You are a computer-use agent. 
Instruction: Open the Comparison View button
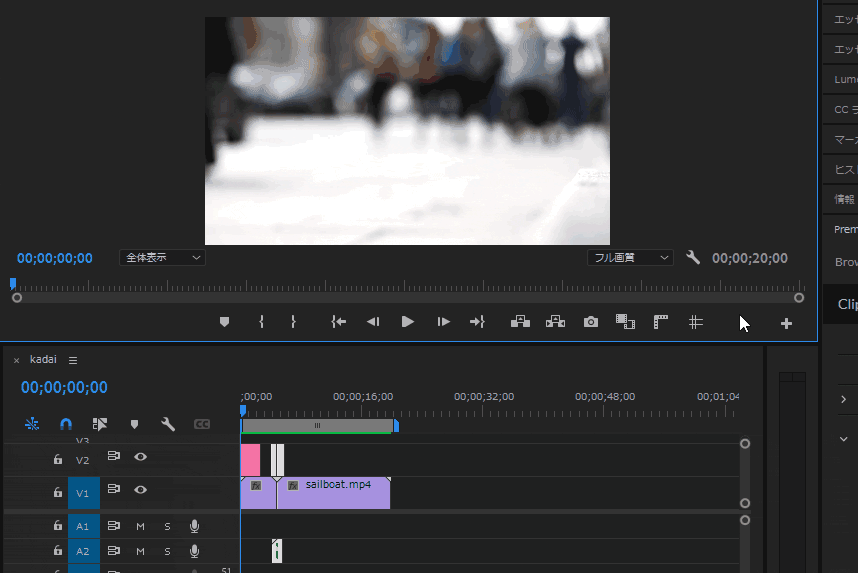pyautogui.click(x=625, y=322)
